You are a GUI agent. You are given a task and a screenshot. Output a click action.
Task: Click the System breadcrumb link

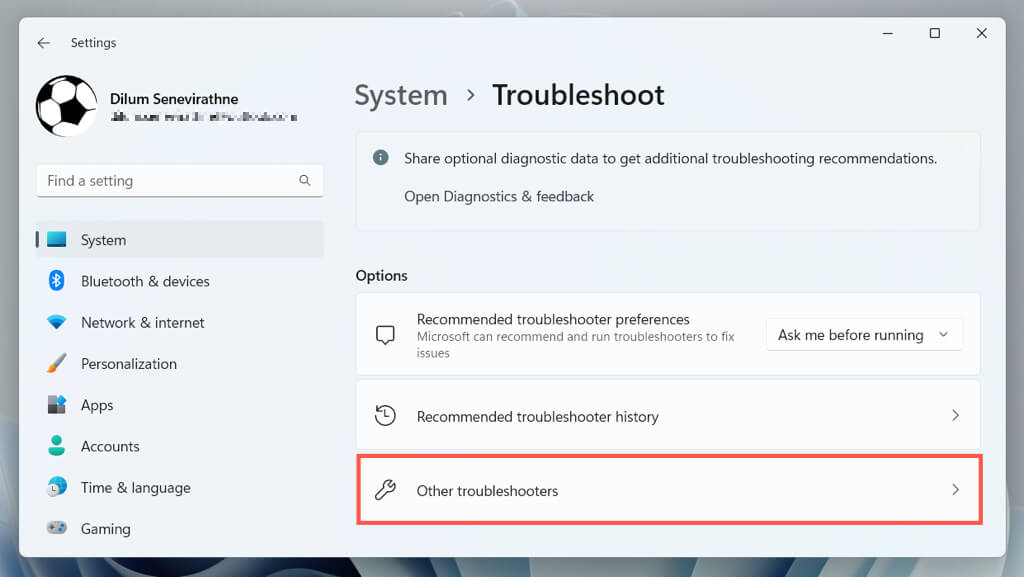pyautogui.click(x=401, y=96)
